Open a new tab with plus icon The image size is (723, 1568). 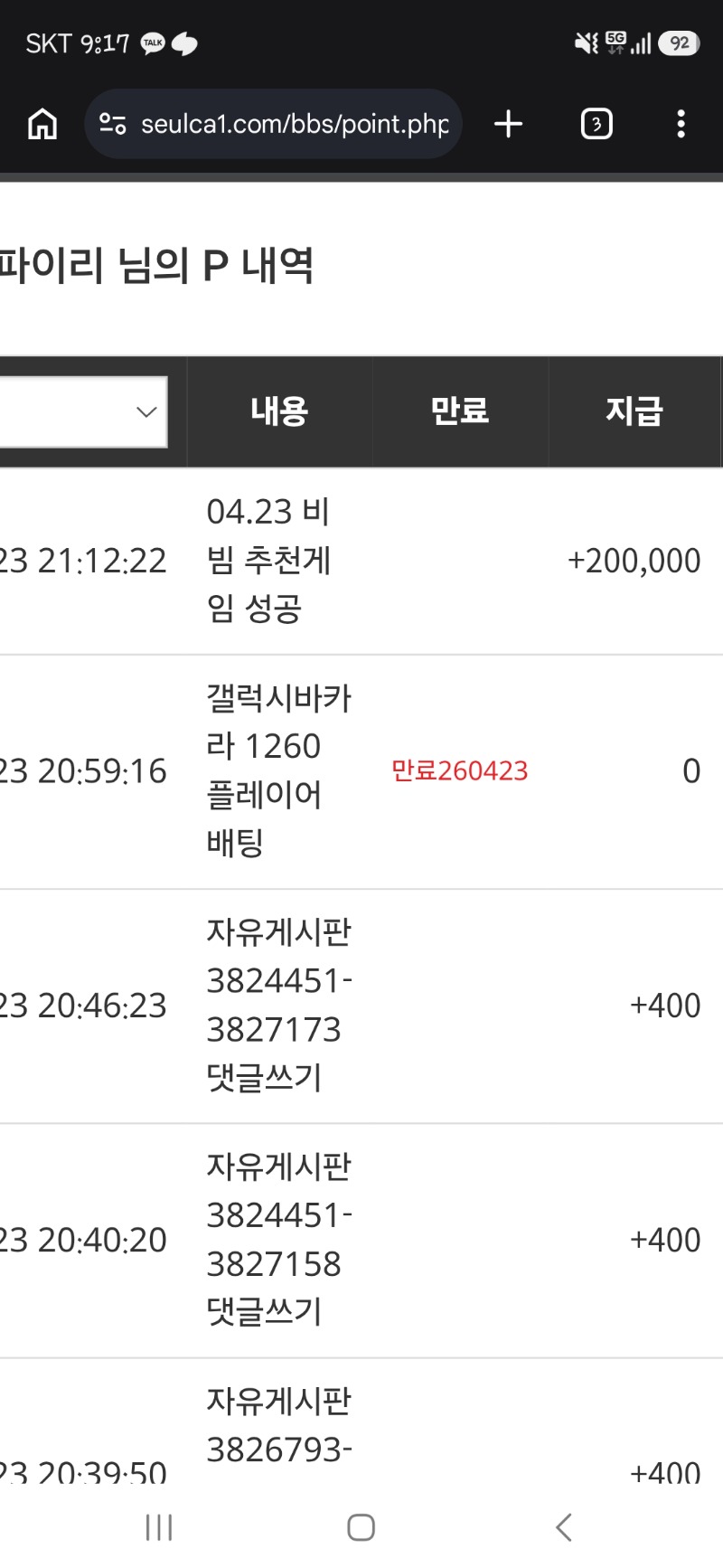coord(509,124)
